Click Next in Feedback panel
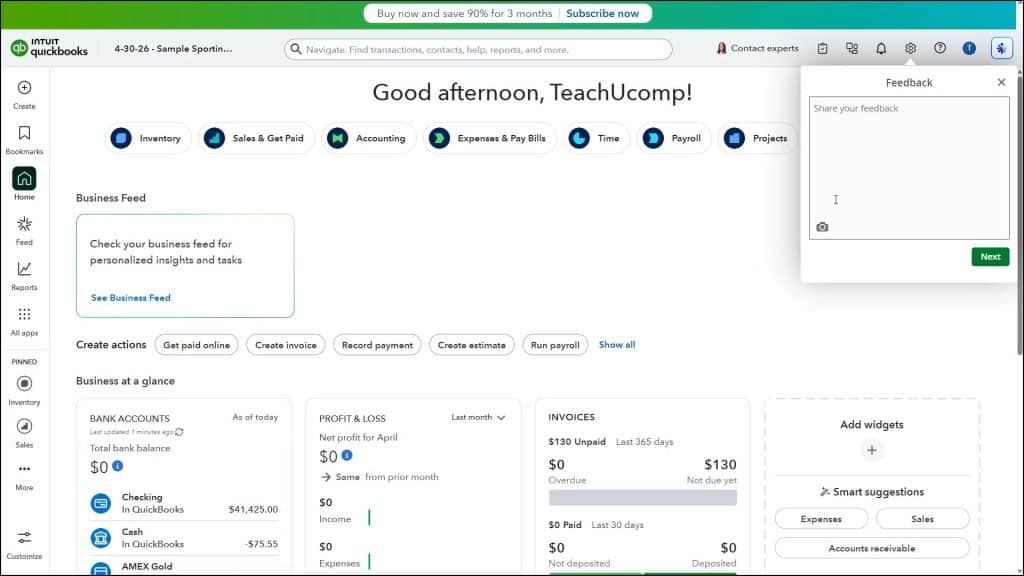This screenshot has height=576, width=1024. pos(990,257)
